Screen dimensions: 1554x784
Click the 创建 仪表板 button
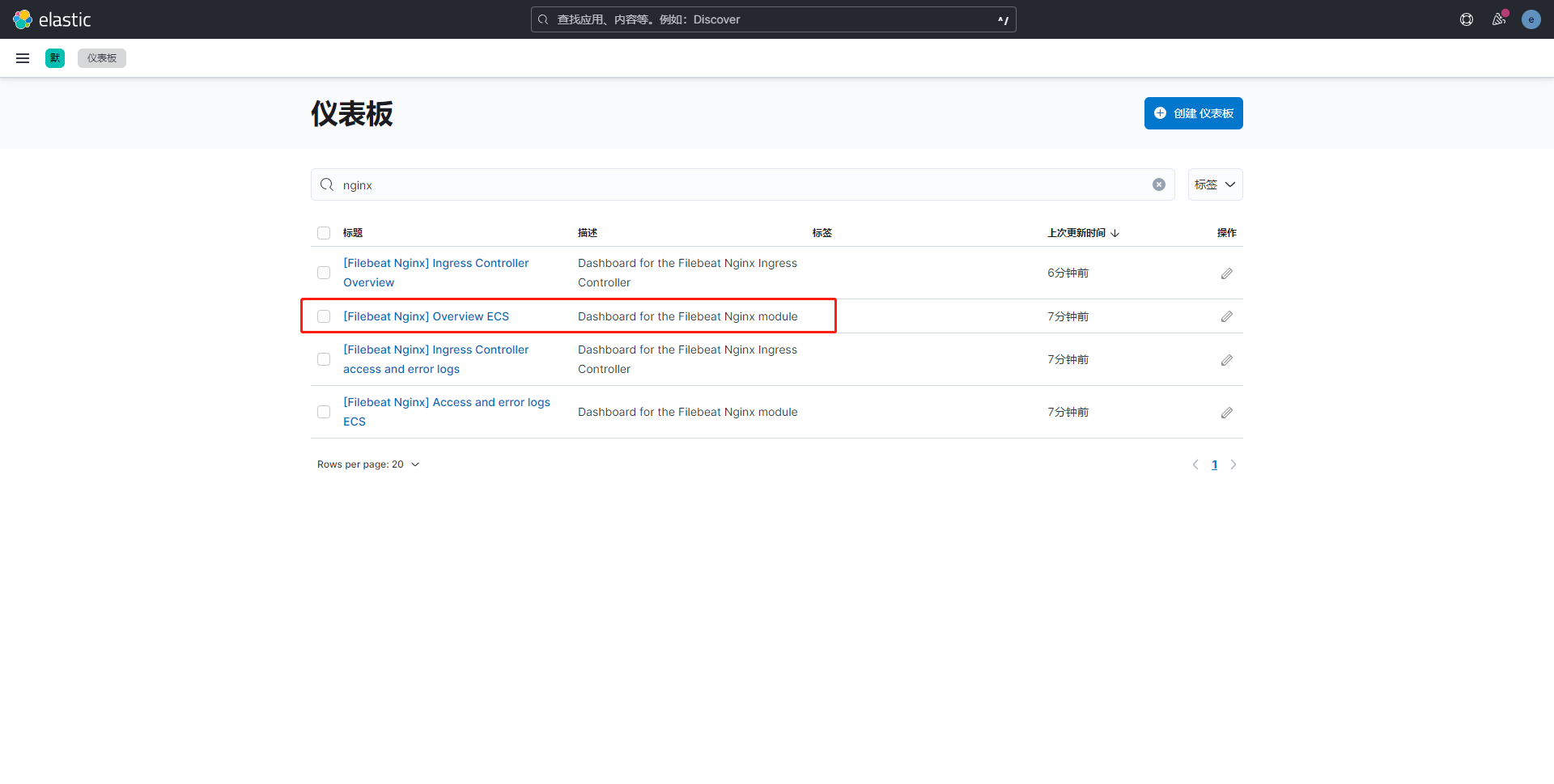1193,113
